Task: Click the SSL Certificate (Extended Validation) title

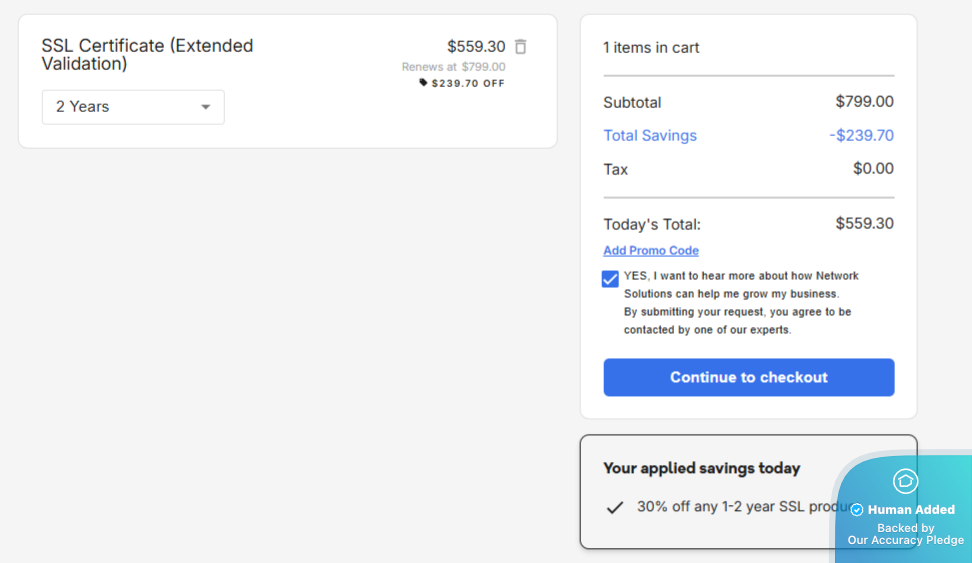Action: 147,55
